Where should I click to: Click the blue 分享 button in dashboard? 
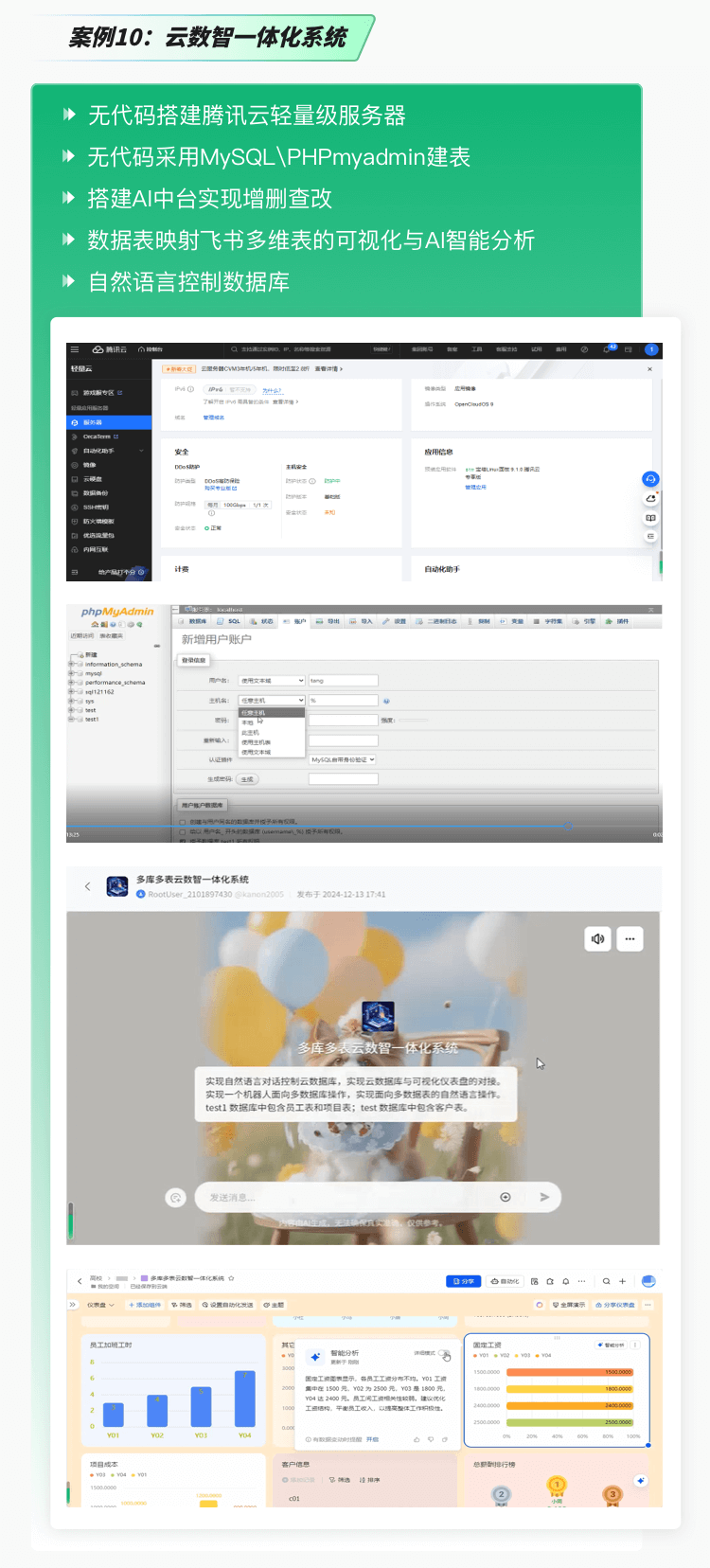tap(464, 1281)
